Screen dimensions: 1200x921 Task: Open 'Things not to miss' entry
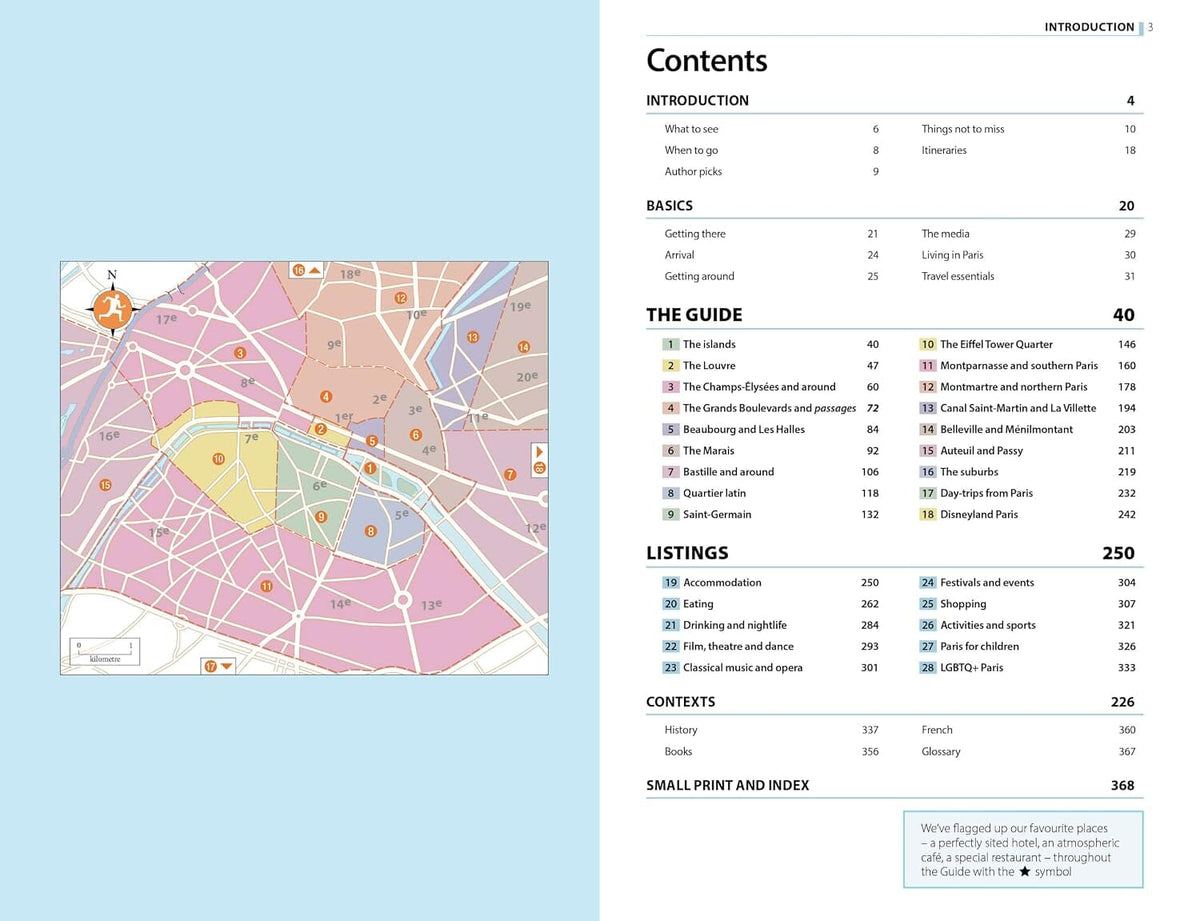(x=963, y=129)
